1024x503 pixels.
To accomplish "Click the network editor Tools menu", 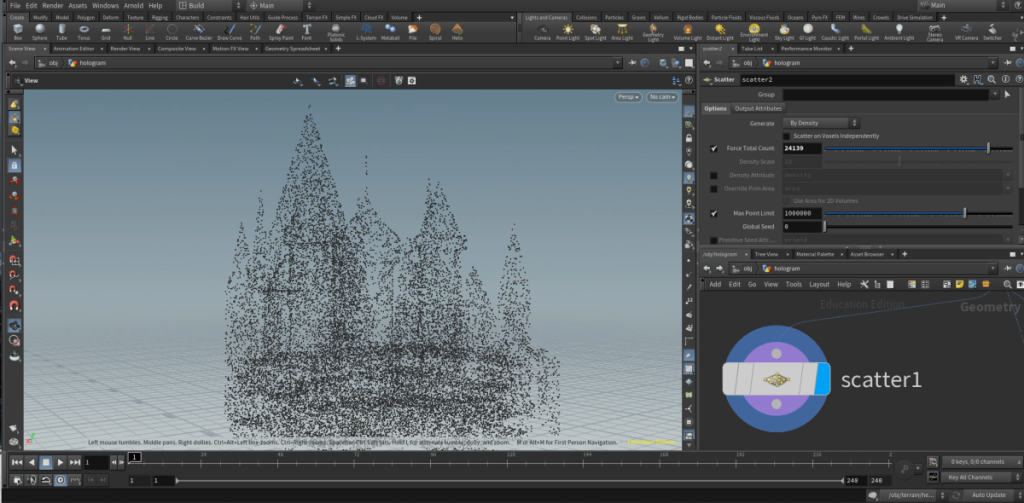I will 793,284.
